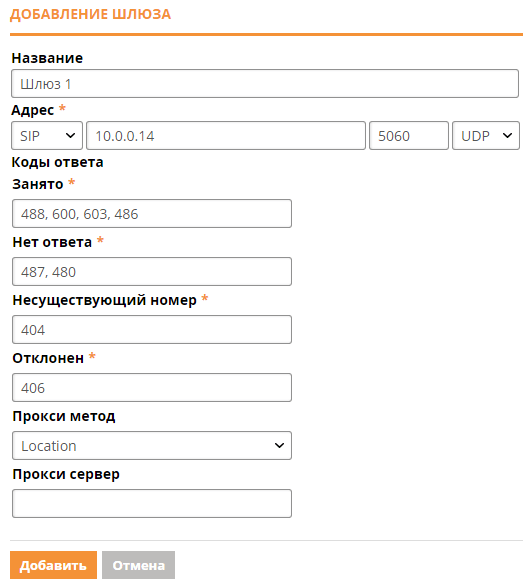This screenshot has width=525, height=584.
Task: Click the Нет ответа codes field
Action: (152, 272)
